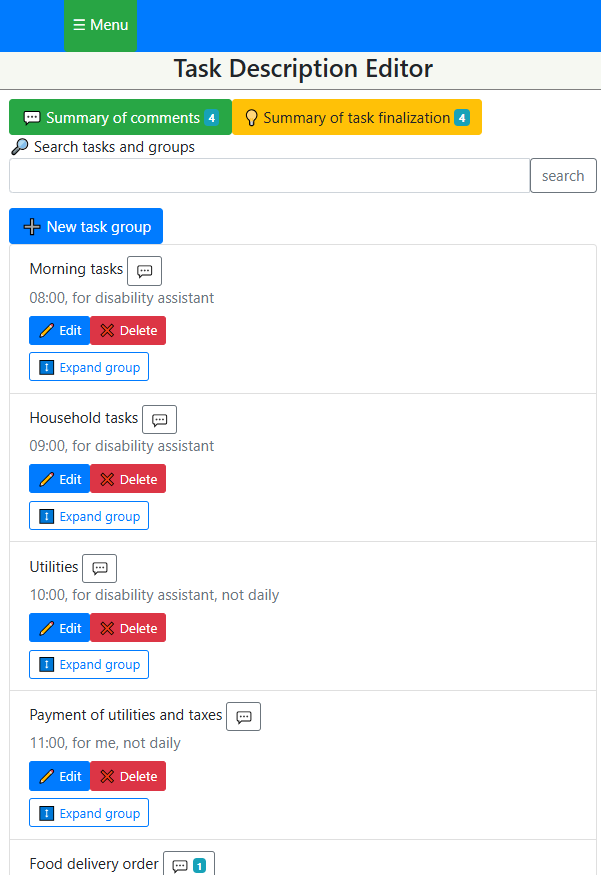Click the plus icon on New task group
This screenshot has width=601, height=875.
pyautogui.click(x=32, y=227)
